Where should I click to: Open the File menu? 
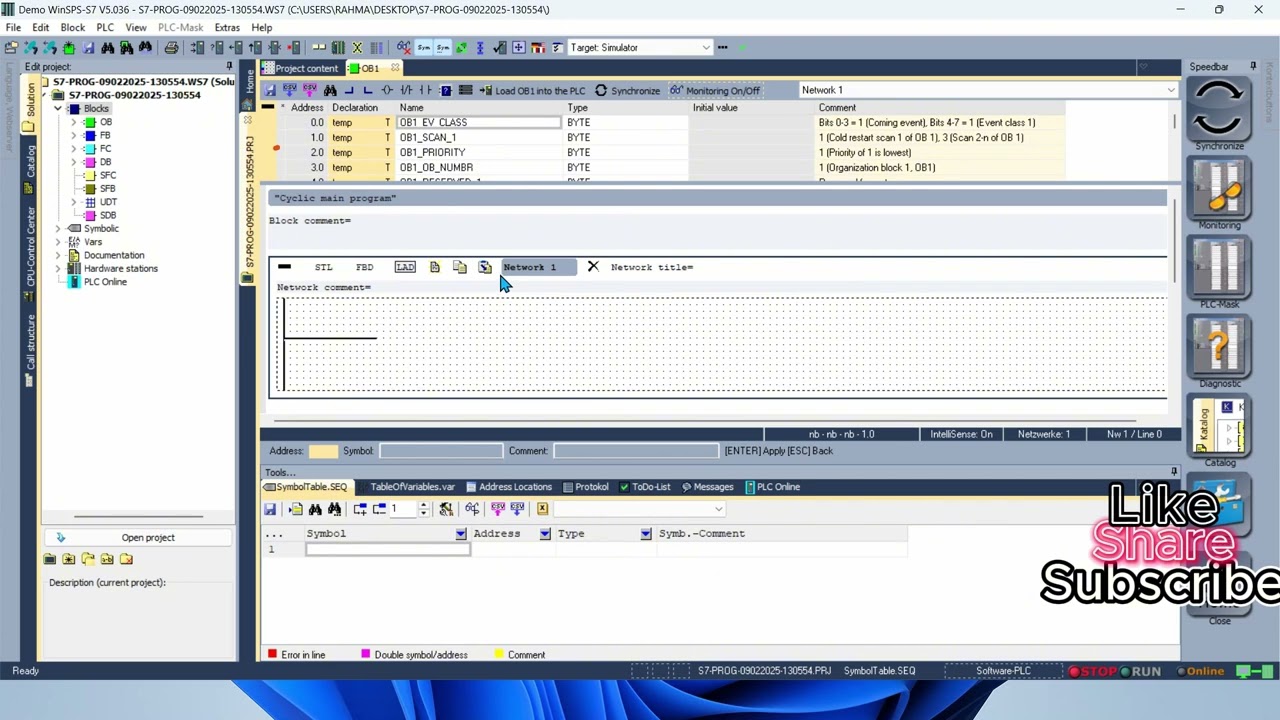(x=14, y=27)
